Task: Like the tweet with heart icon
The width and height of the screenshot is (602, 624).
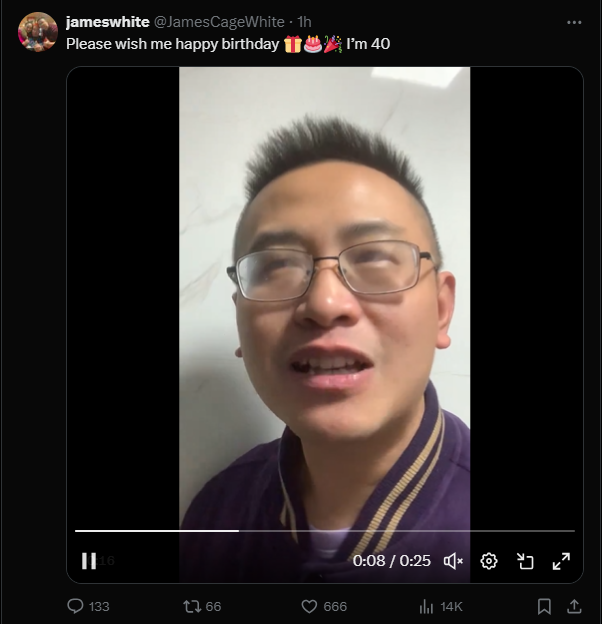Action: (x=309, y=606)
